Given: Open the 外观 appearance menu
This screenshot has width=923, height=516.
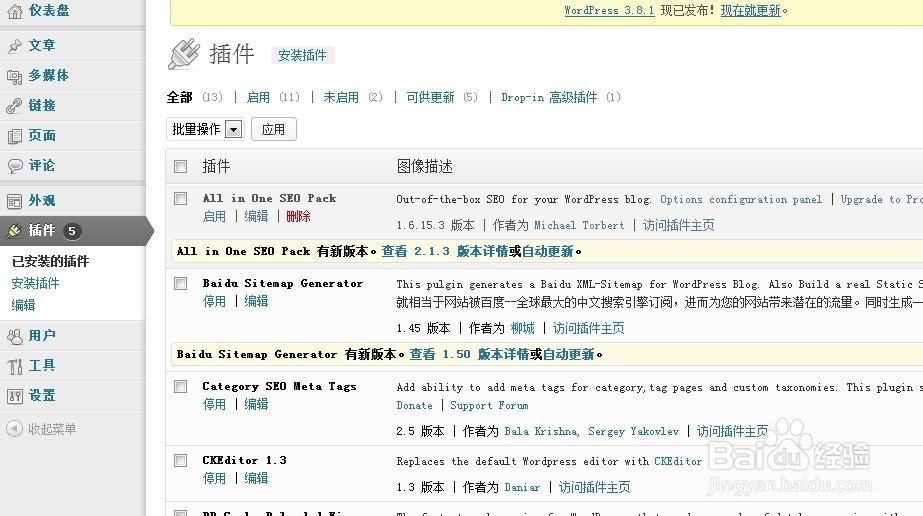Looking at the screenshot, I should tap(42, 201).
